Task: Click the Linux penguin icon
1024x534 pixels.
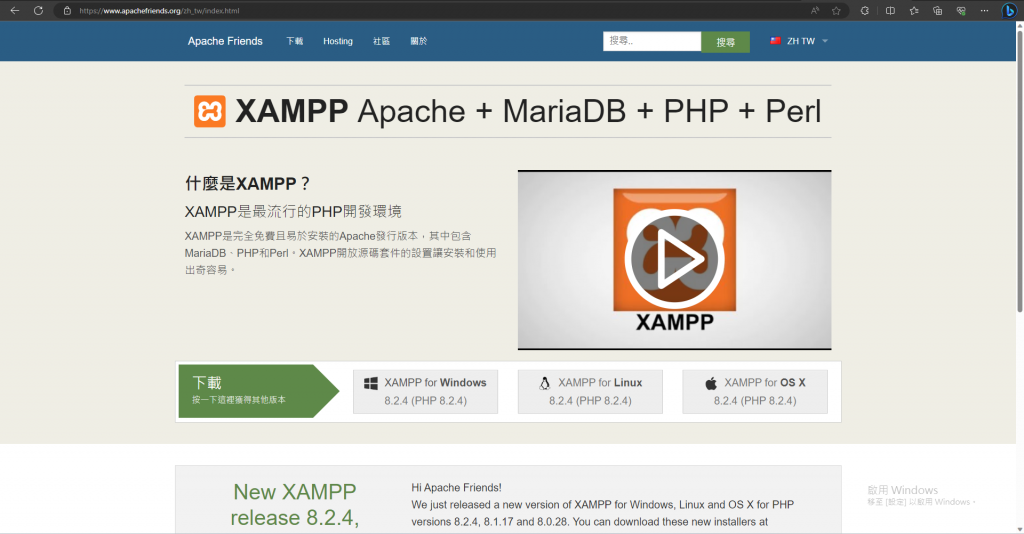Action: pos(545,383)
